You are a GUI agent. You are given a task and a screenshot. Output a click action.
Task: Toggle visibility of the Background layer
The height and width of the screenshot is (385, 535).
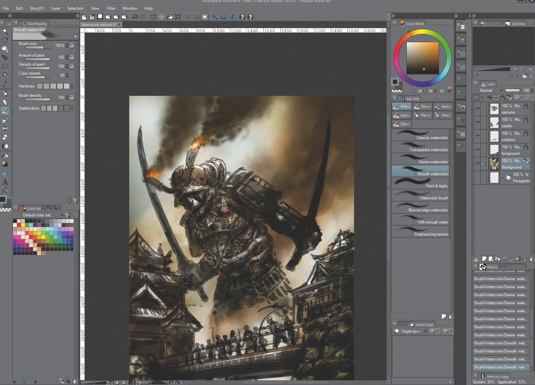point(477,163)
